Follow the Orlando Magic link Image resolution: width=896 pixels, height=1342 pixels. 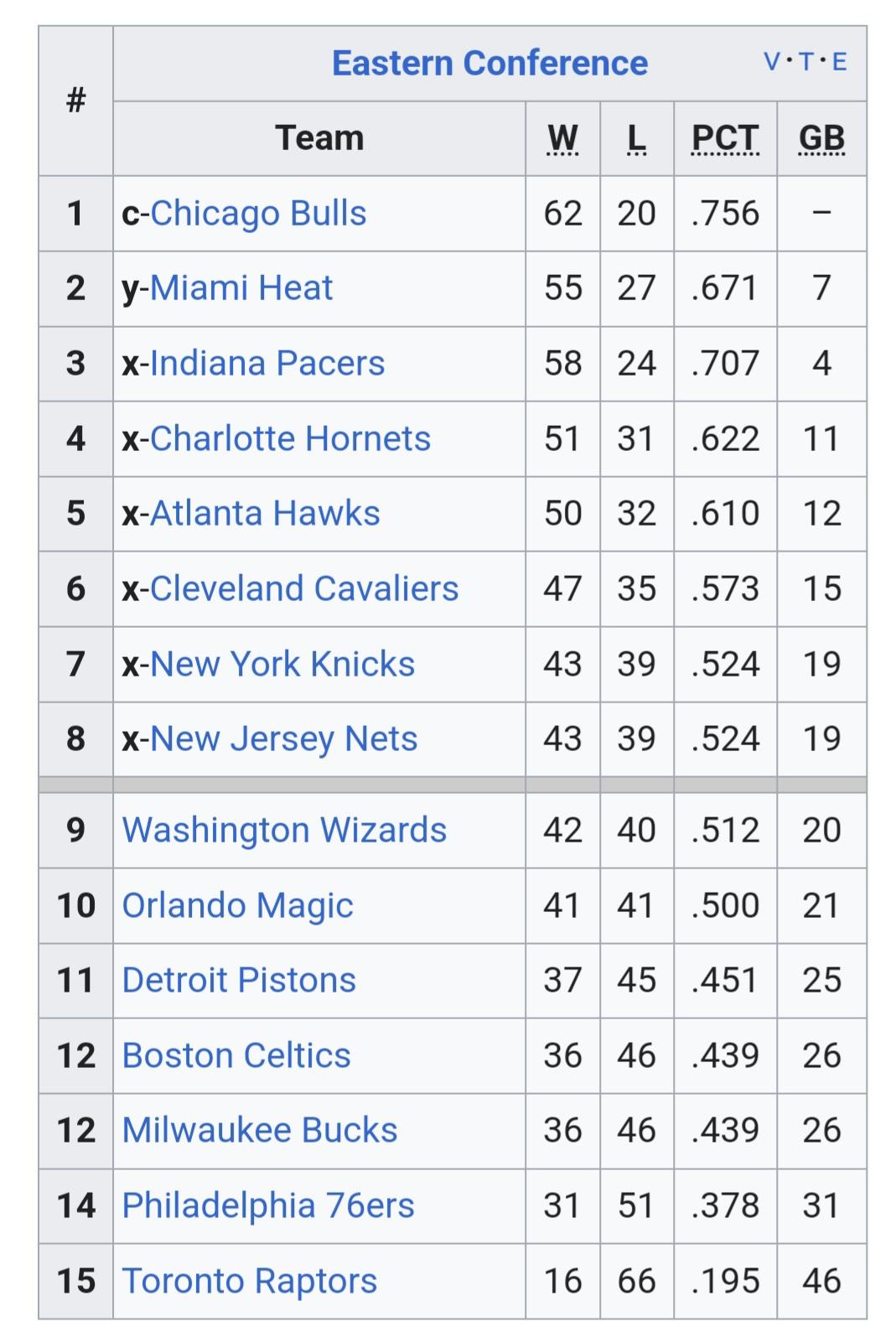point(237,905)
